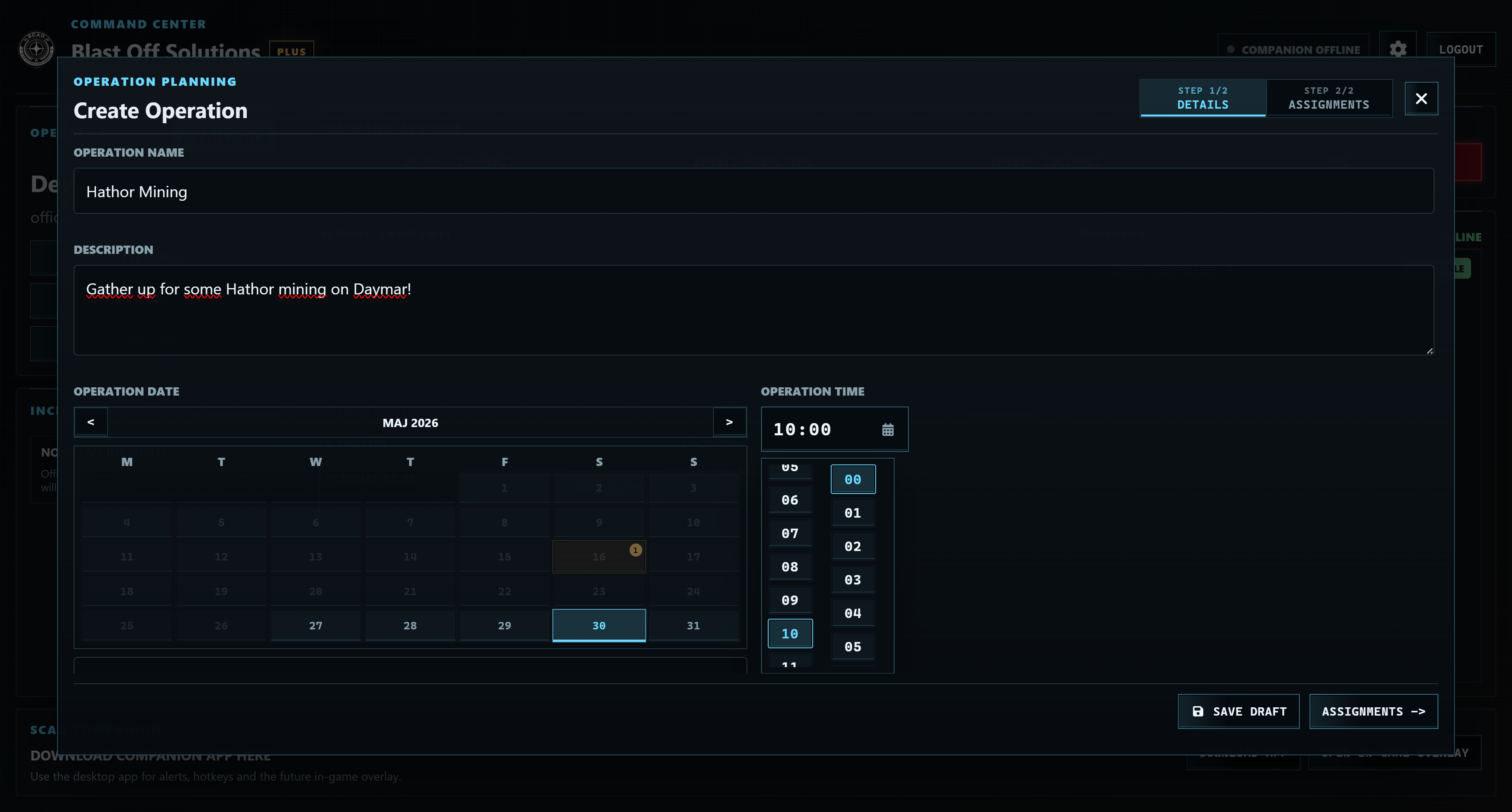Pick minute 00 in time picker
1512x812 pixels.
click(853, 479)
